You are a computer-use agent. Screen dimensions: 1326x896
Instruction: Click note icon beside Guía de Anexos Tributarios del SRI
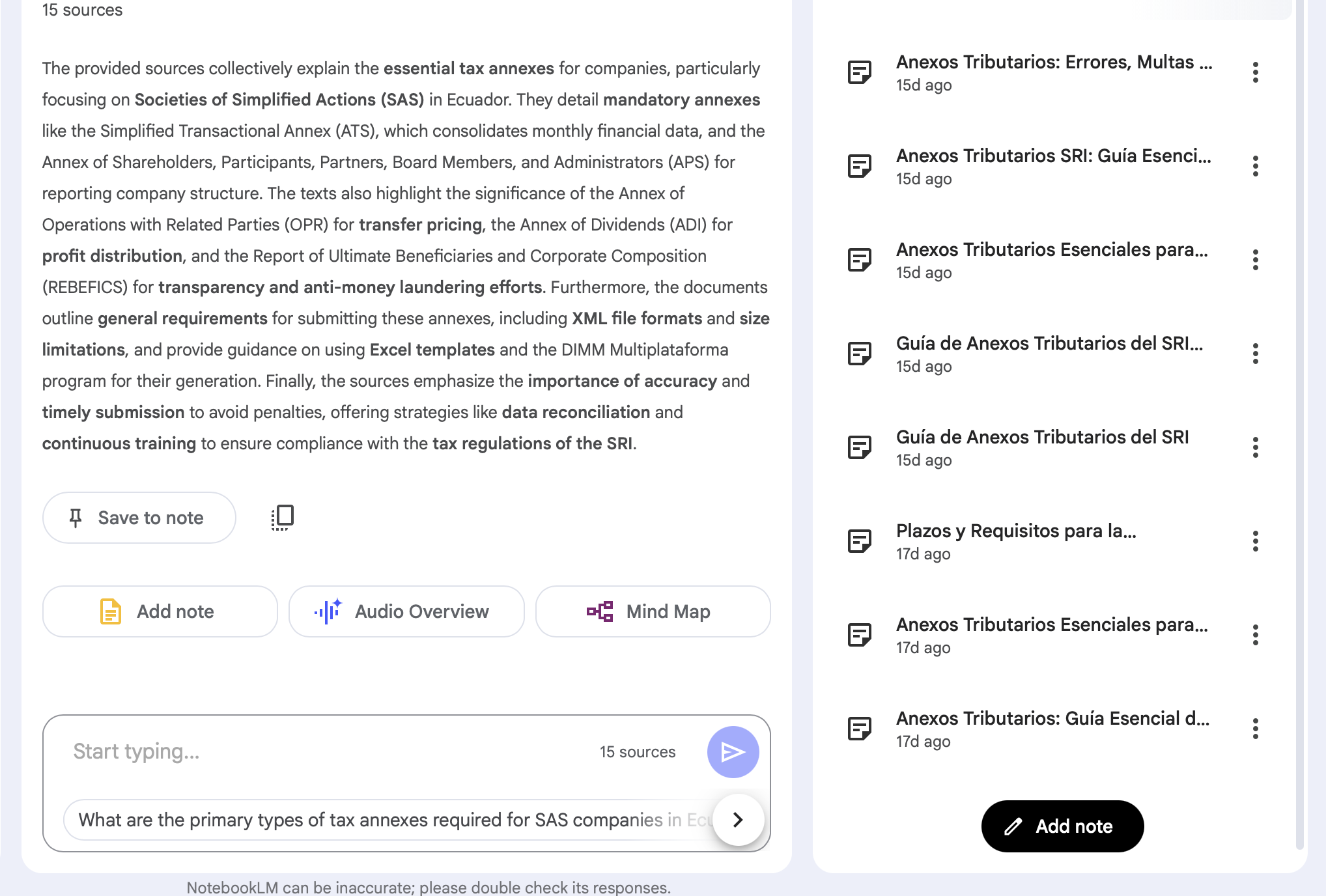pos(859,447)
